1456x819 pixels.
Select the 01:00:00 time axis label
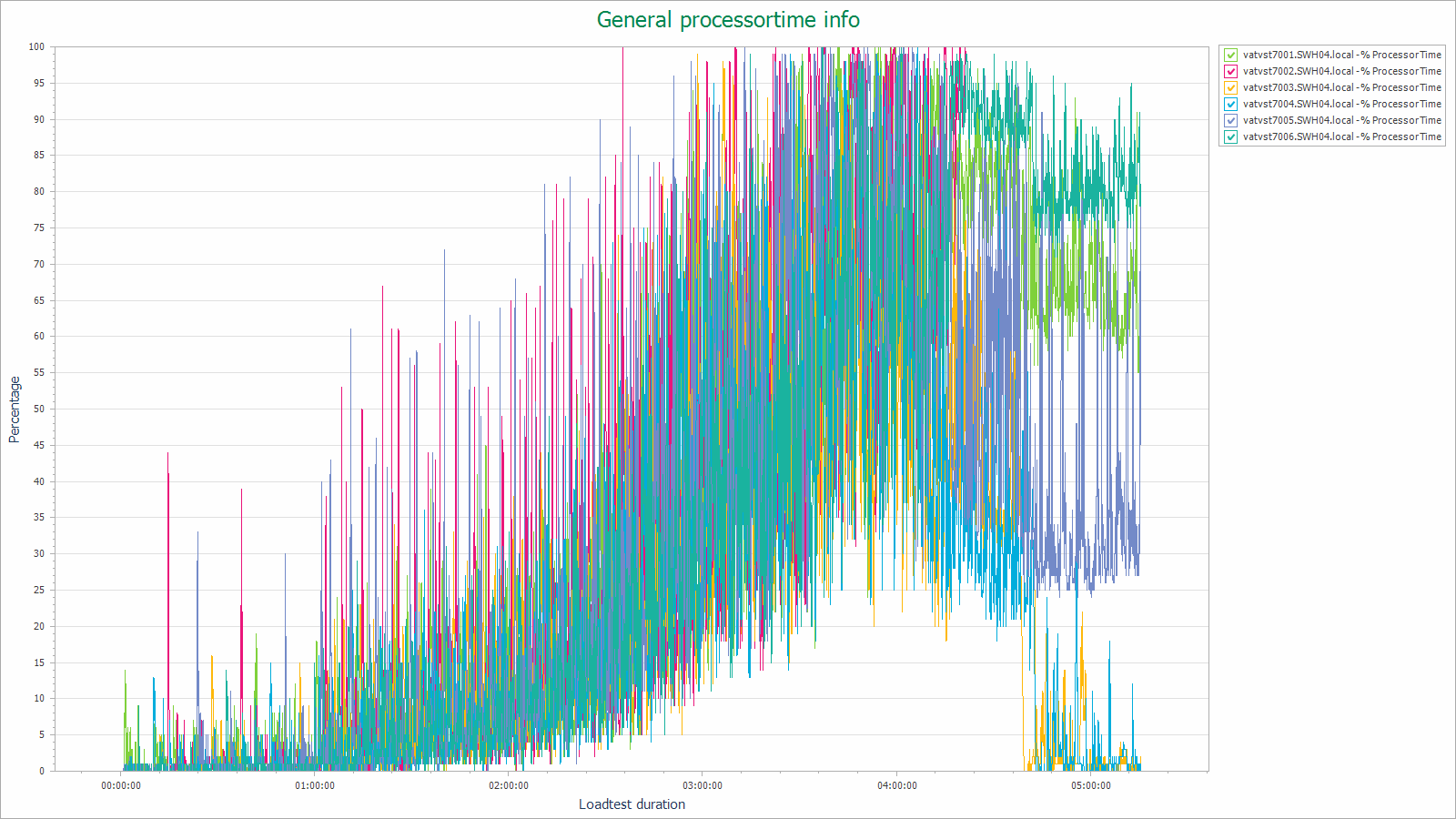tap(315, 785)
